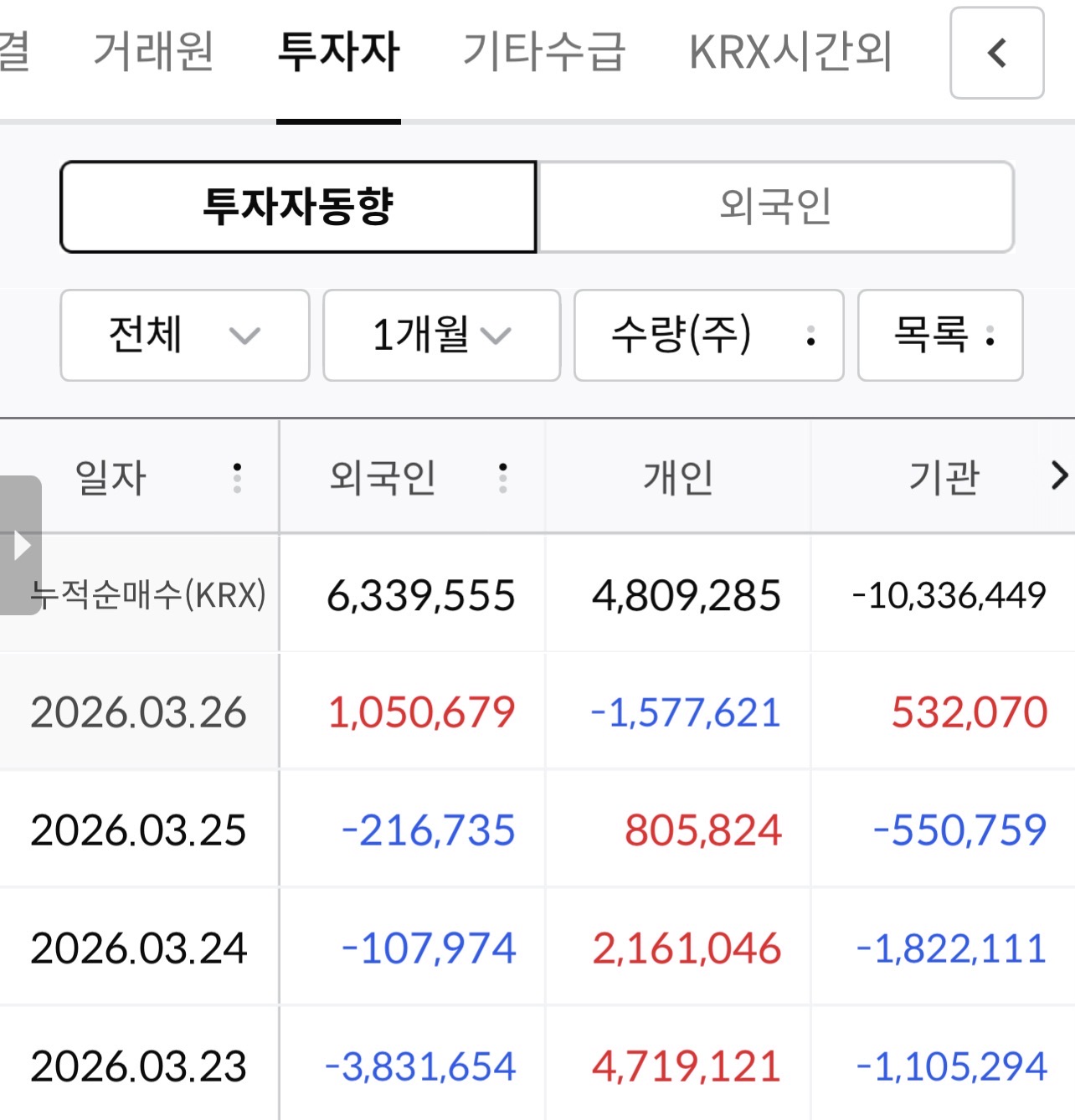Switch to the 기타수급 tab
This screenshot has height=1120, width=1075.
coord(544,52)
